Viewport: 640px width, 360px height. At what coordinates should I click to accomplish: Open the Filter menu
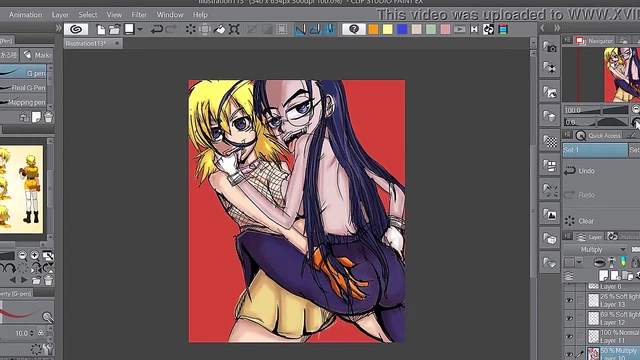coord(139,15)
